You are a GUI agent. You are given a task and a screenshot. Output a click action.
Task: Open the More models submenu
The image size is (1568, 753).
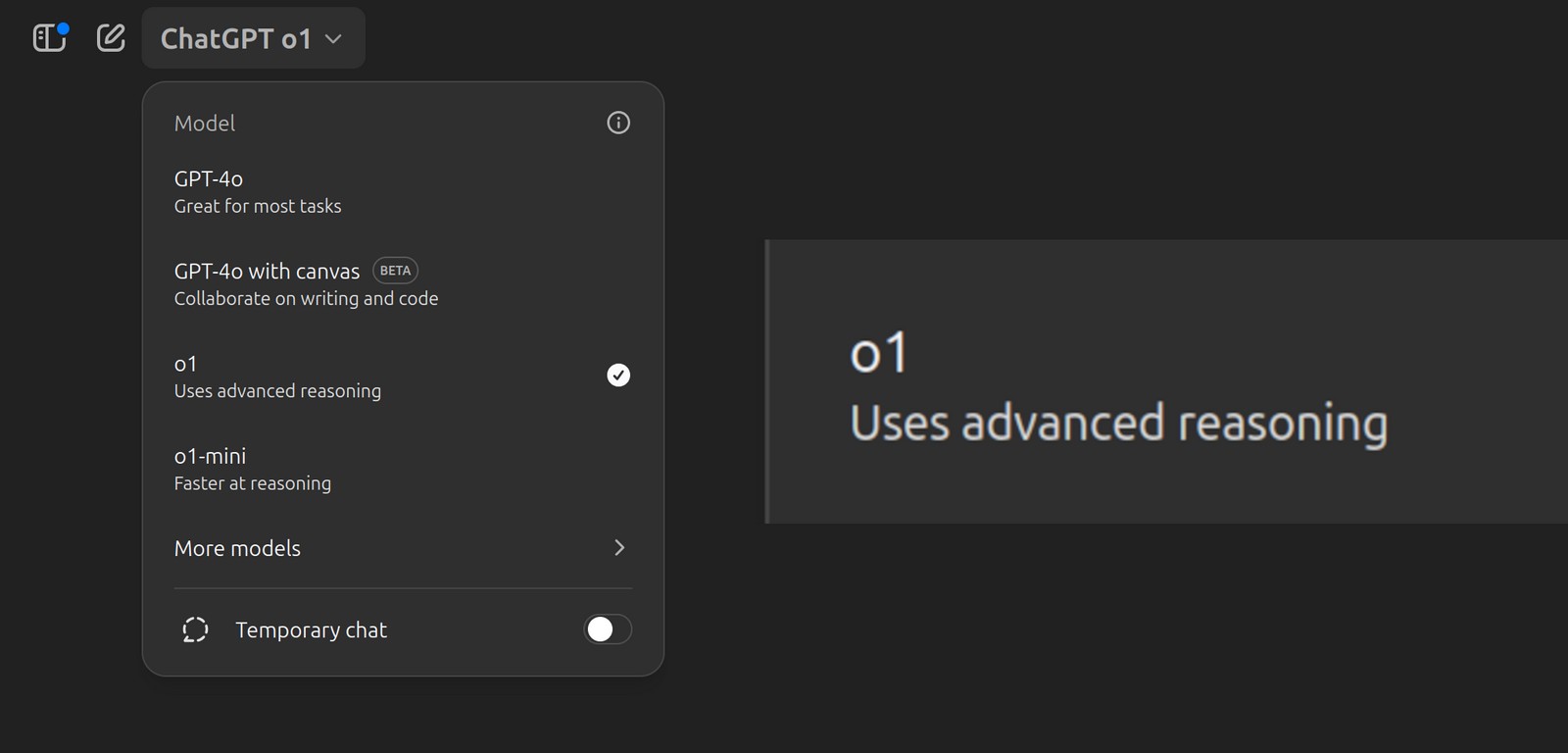pos(237,548)
